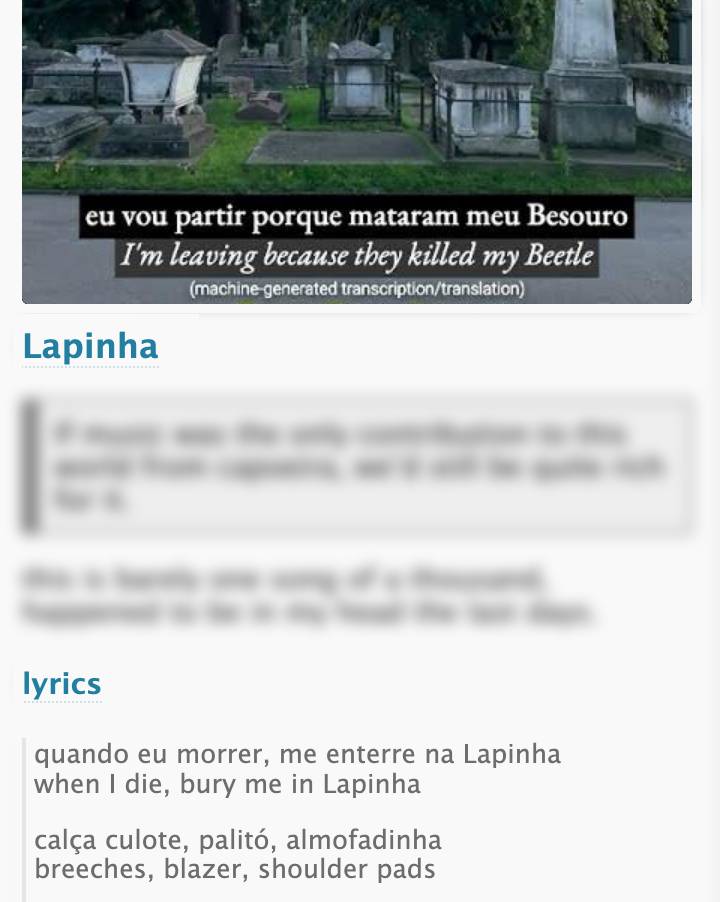Click the blurred blockquote text
This screenshot has height=902, width=720.
point(359,467)
